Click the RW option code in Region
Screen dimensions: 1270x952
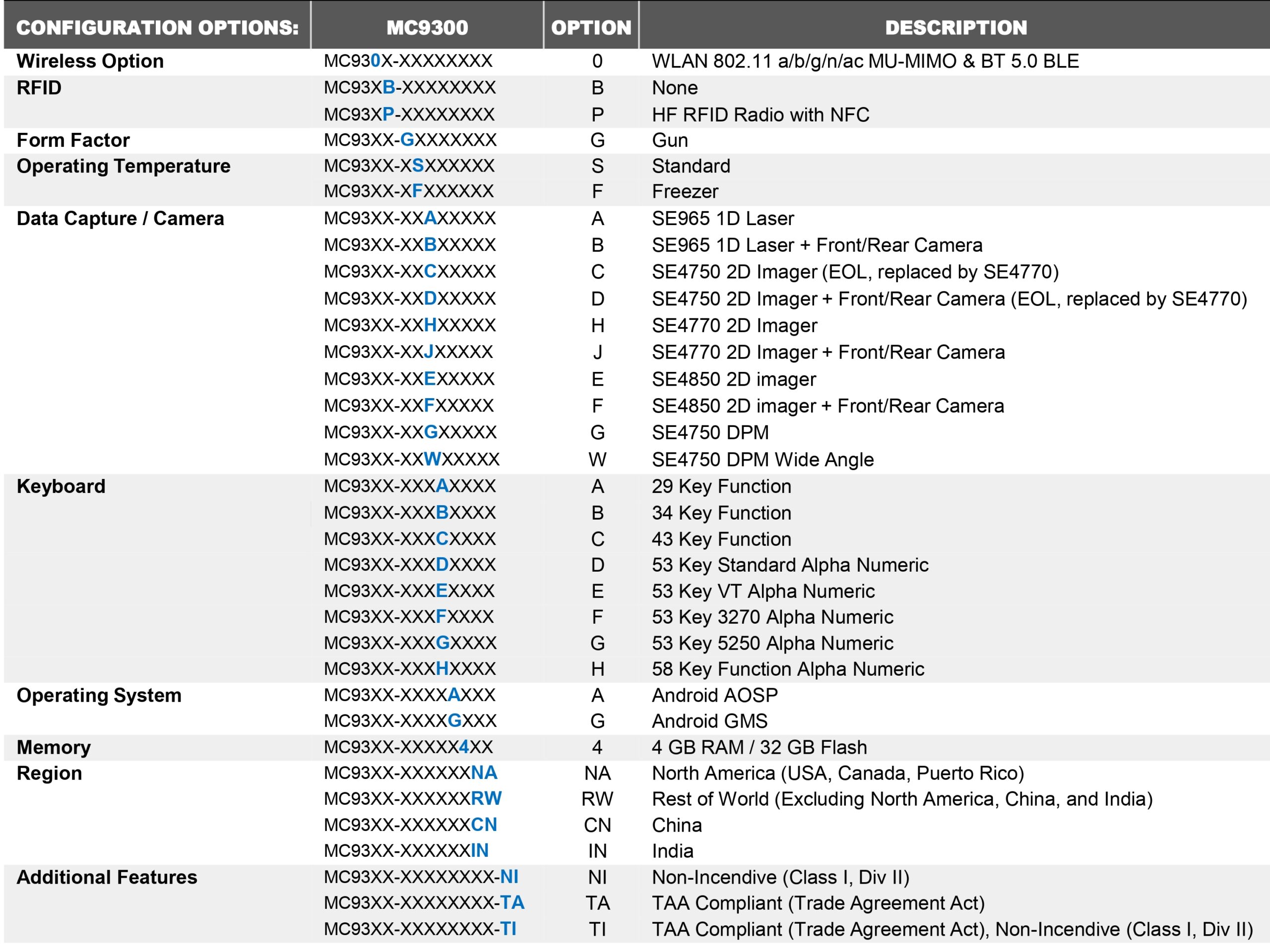[x=597, y=799]
